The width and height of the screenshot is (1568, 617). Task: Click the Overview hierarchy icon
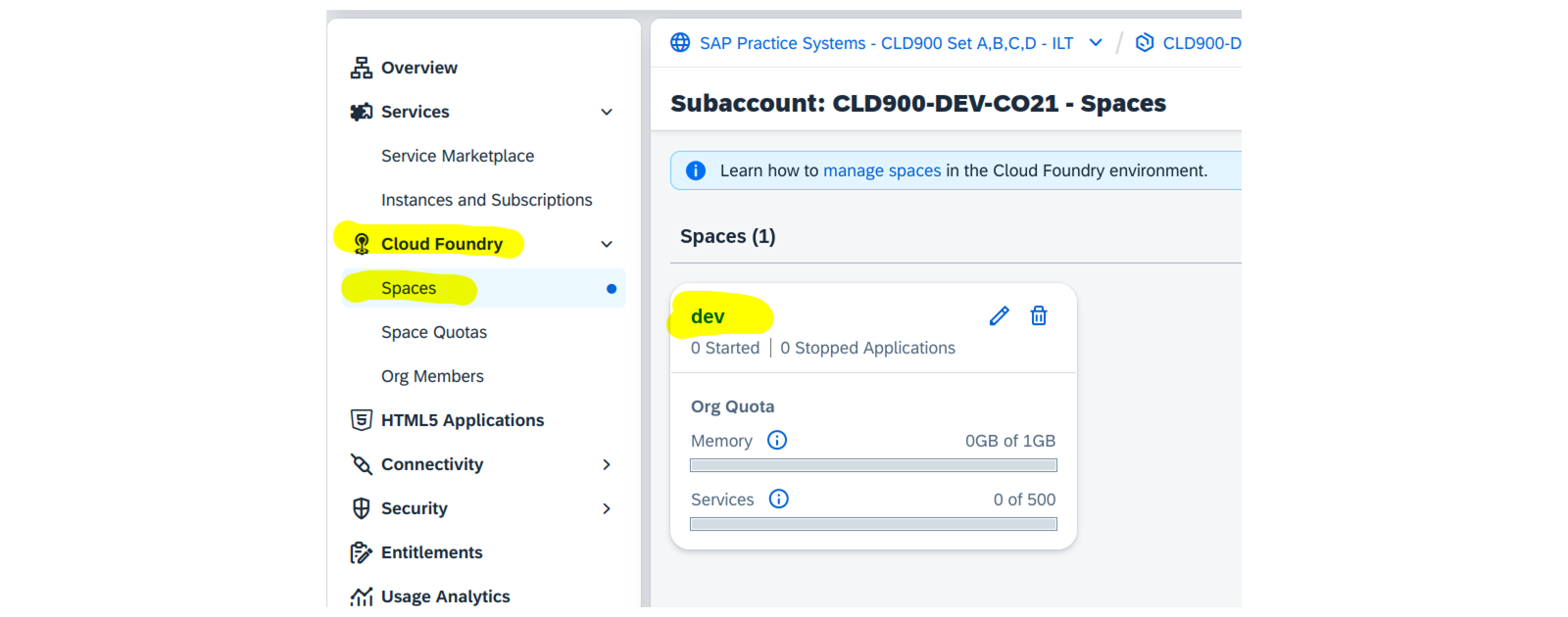362,68
